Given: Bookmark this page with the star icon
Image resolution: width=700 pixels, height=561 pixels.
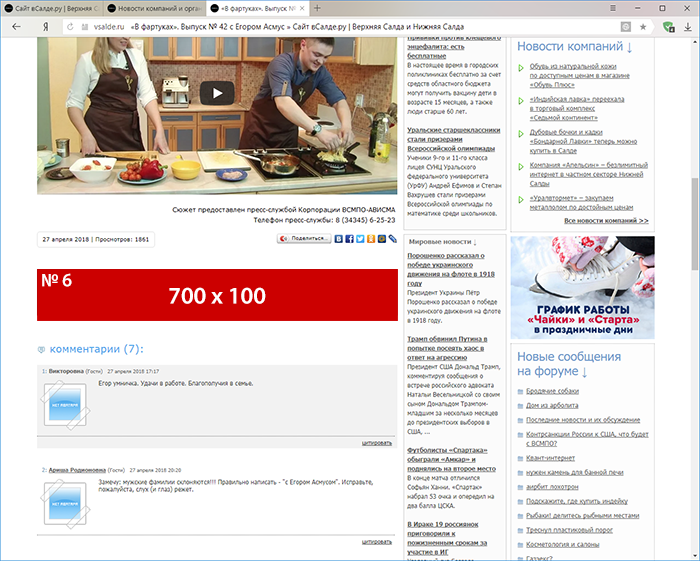Looking at the screenshot, I should point(643,27).
